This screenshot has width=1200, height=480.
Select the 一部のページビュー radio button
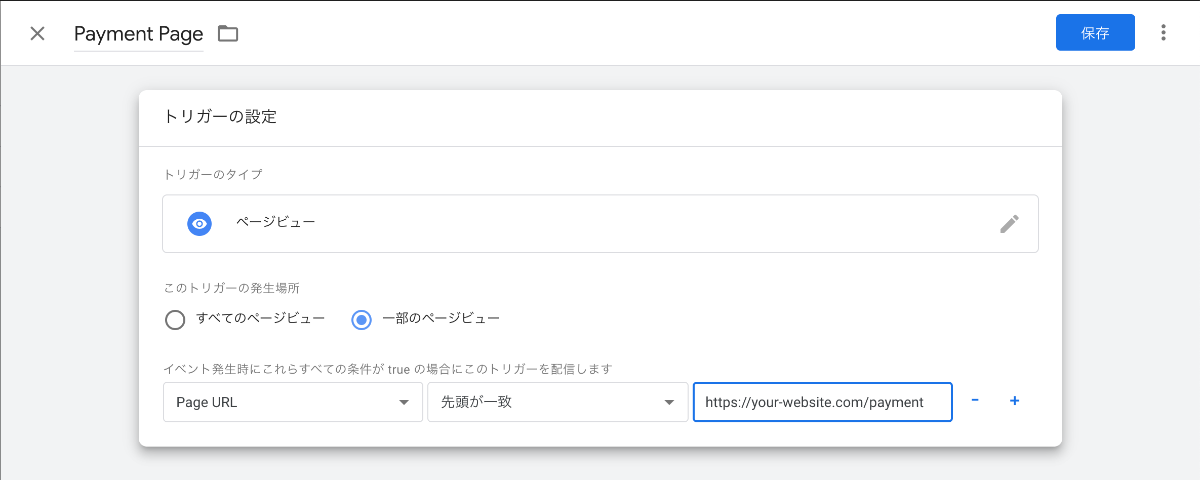point(362,319)
